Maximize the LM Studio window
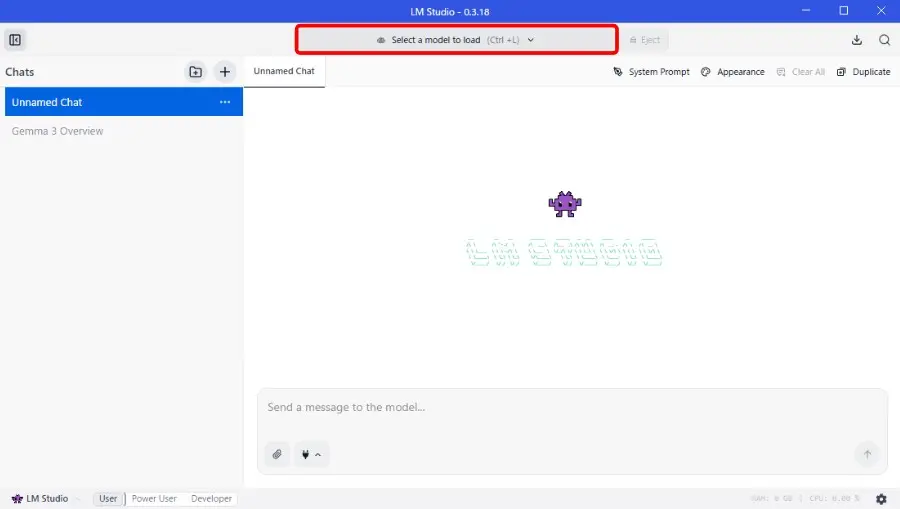Screen dimensions: 900x509 (843, 11)
